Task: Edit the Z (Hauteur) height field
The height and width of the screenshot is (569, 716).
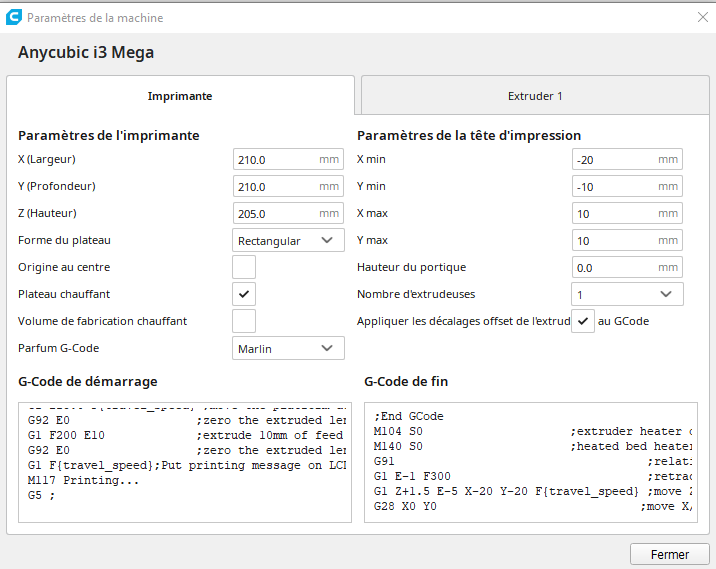Action: [x=288, y=213]
